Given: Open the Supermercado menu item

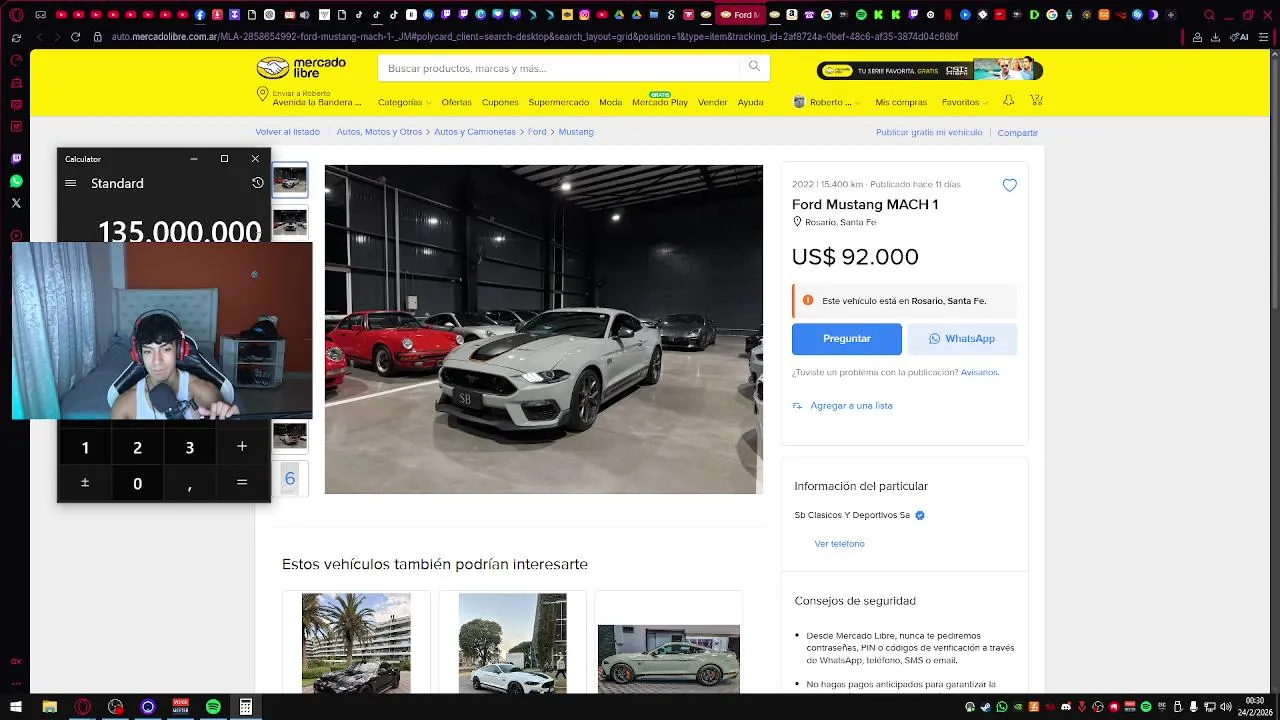Looking at the screenshot, I should pos(559,102).
